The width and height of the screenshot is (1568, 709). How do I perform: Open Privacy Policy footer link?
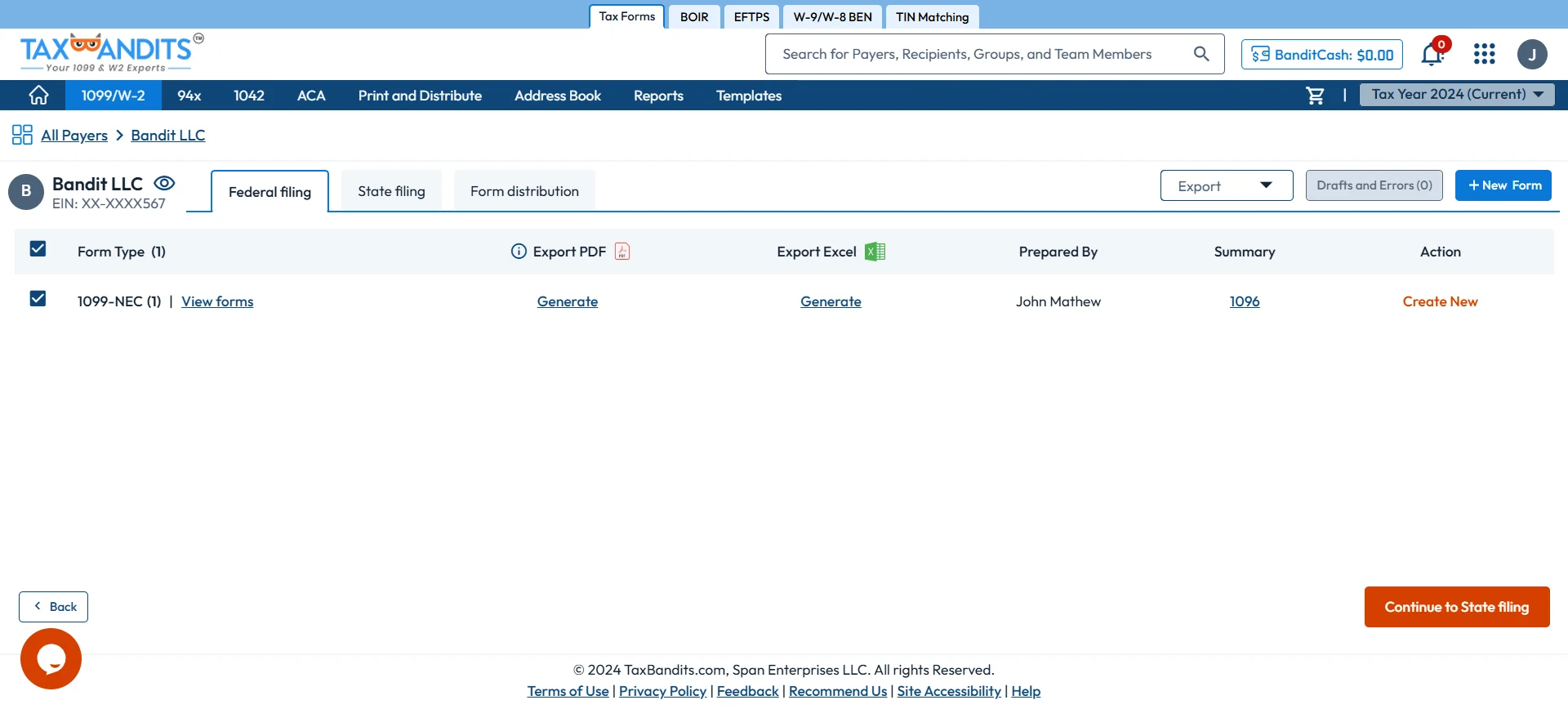click(662, 691)
